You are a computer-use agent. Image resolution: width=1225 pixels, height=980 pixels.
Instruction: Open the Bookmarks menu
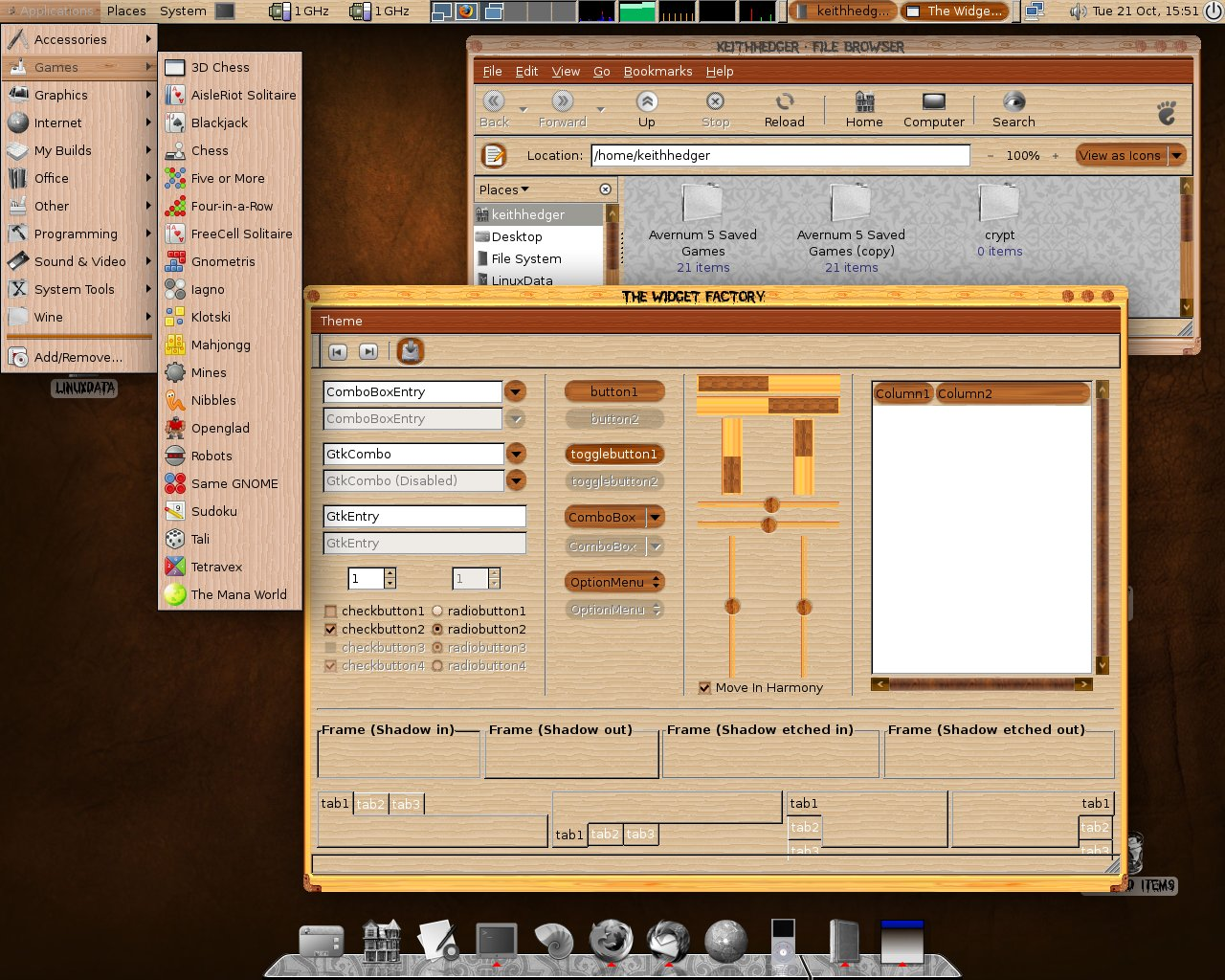point(657,71)
